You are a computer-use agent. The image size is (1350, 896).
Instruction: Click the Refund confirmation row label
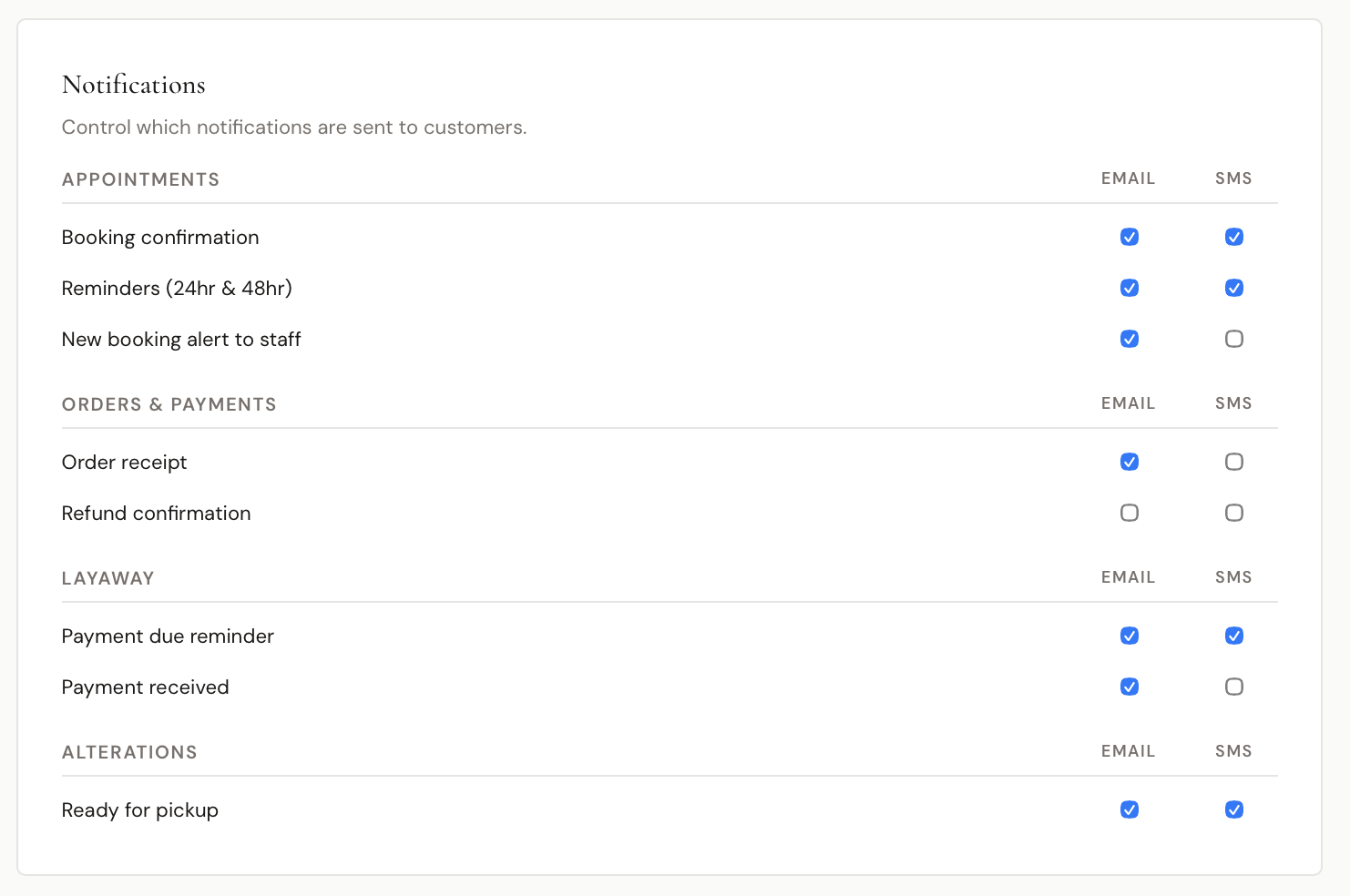[x=156, y=514]
